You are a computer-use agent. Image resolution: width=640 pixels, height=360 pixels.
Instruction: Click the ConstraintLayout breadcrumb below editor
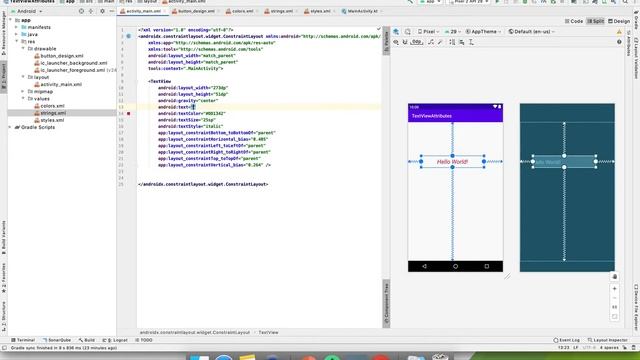195,333
